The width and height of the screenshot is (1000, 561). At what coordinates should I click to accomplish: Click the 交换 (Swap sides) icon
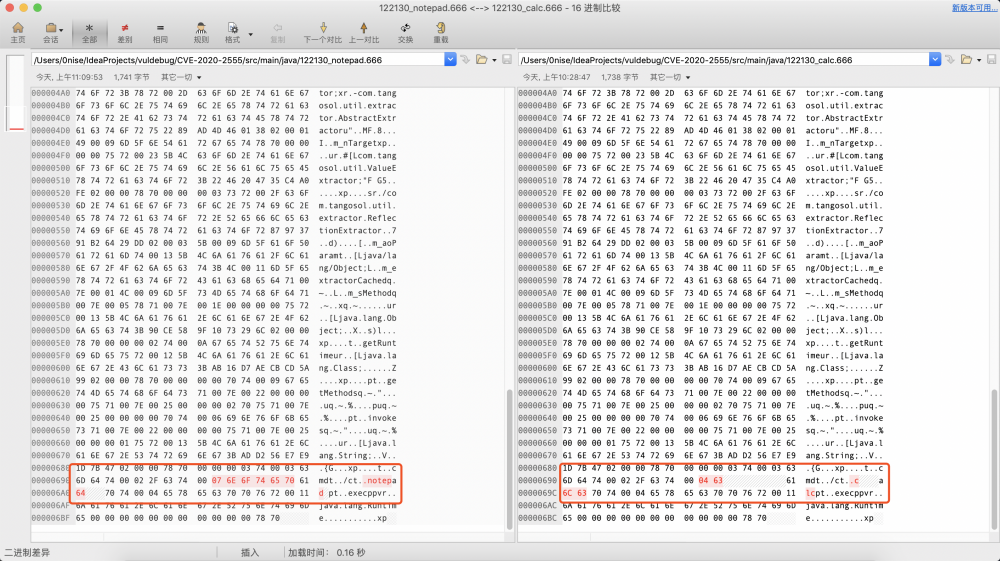[406, 33]
